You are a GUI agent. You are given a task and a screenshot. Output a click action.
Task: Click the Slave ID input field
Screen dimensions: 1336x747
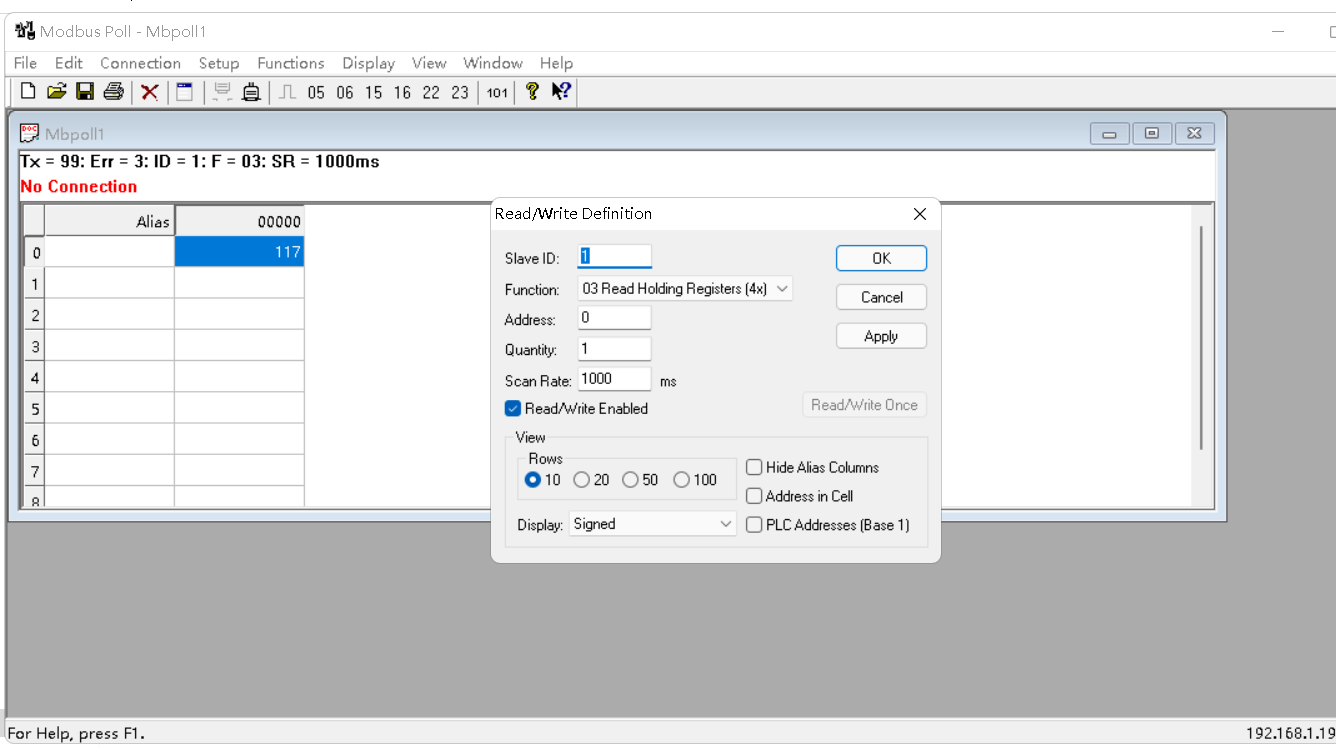coord(615,257)
